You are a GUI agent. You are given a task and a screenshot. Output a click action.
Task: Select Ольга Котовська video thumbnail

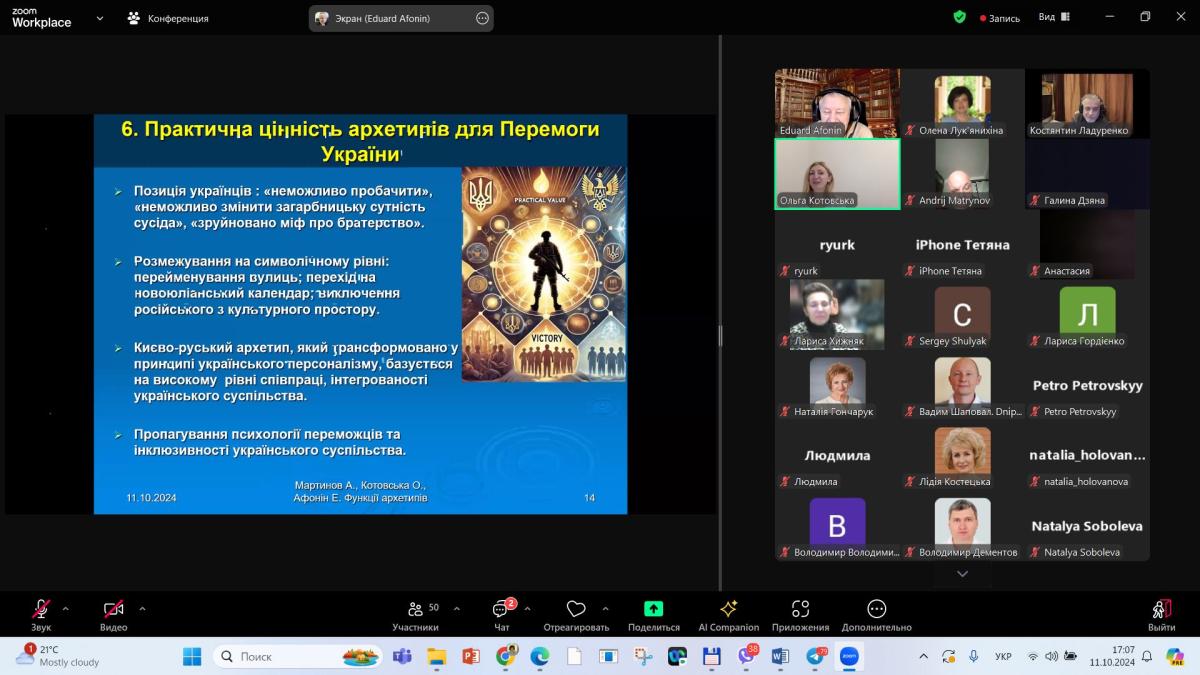(x=837, y=174)
